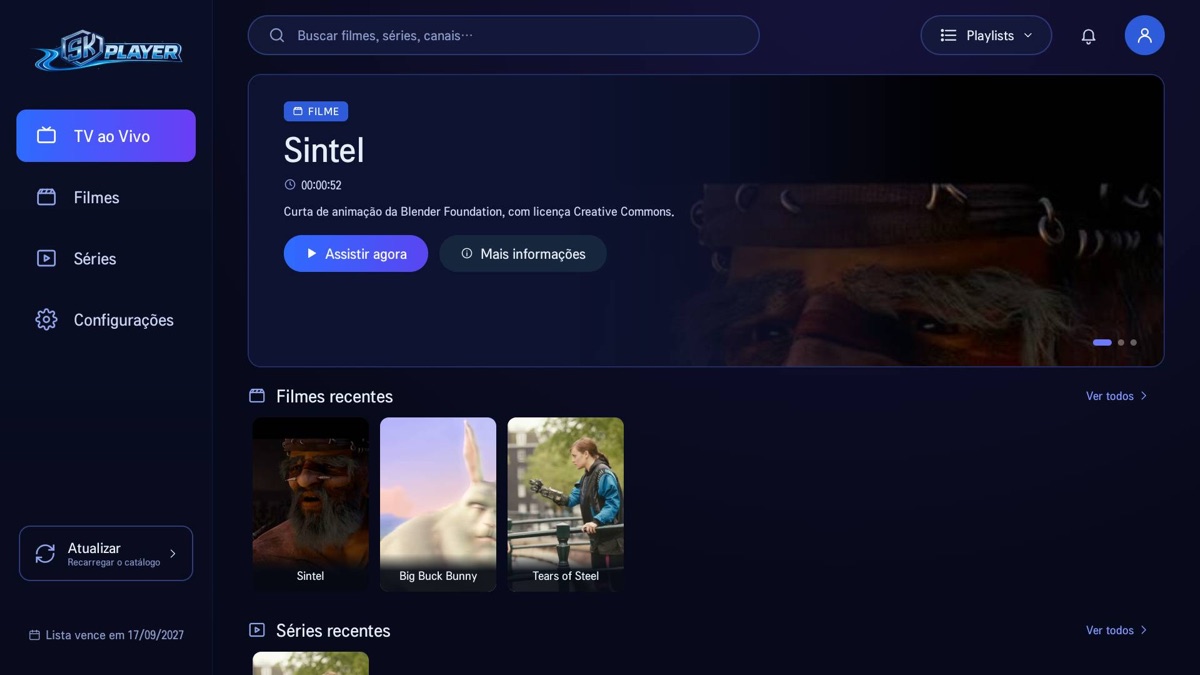View all recent series link
1200x675 pixels.
point(1116,630)
